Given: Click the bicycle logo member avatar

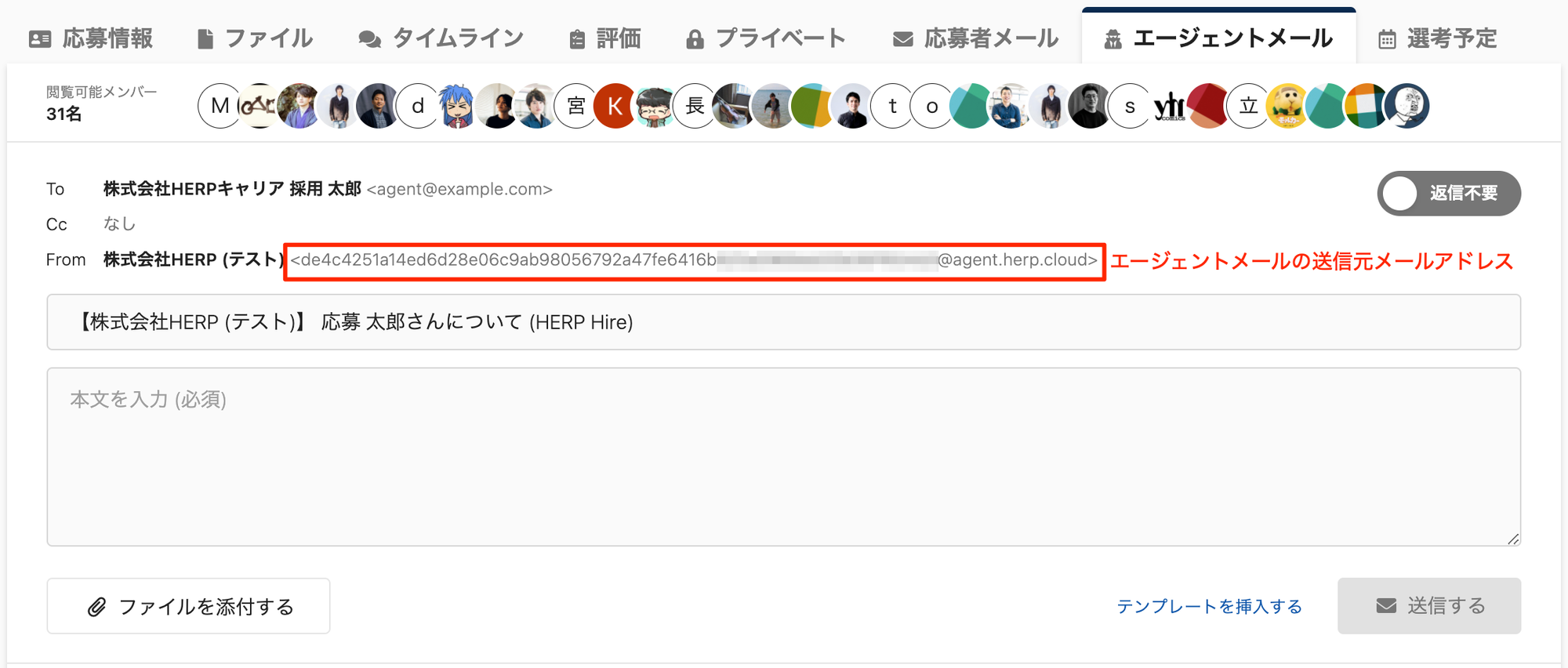Looking at the screenshot, I should click(260, 106).
